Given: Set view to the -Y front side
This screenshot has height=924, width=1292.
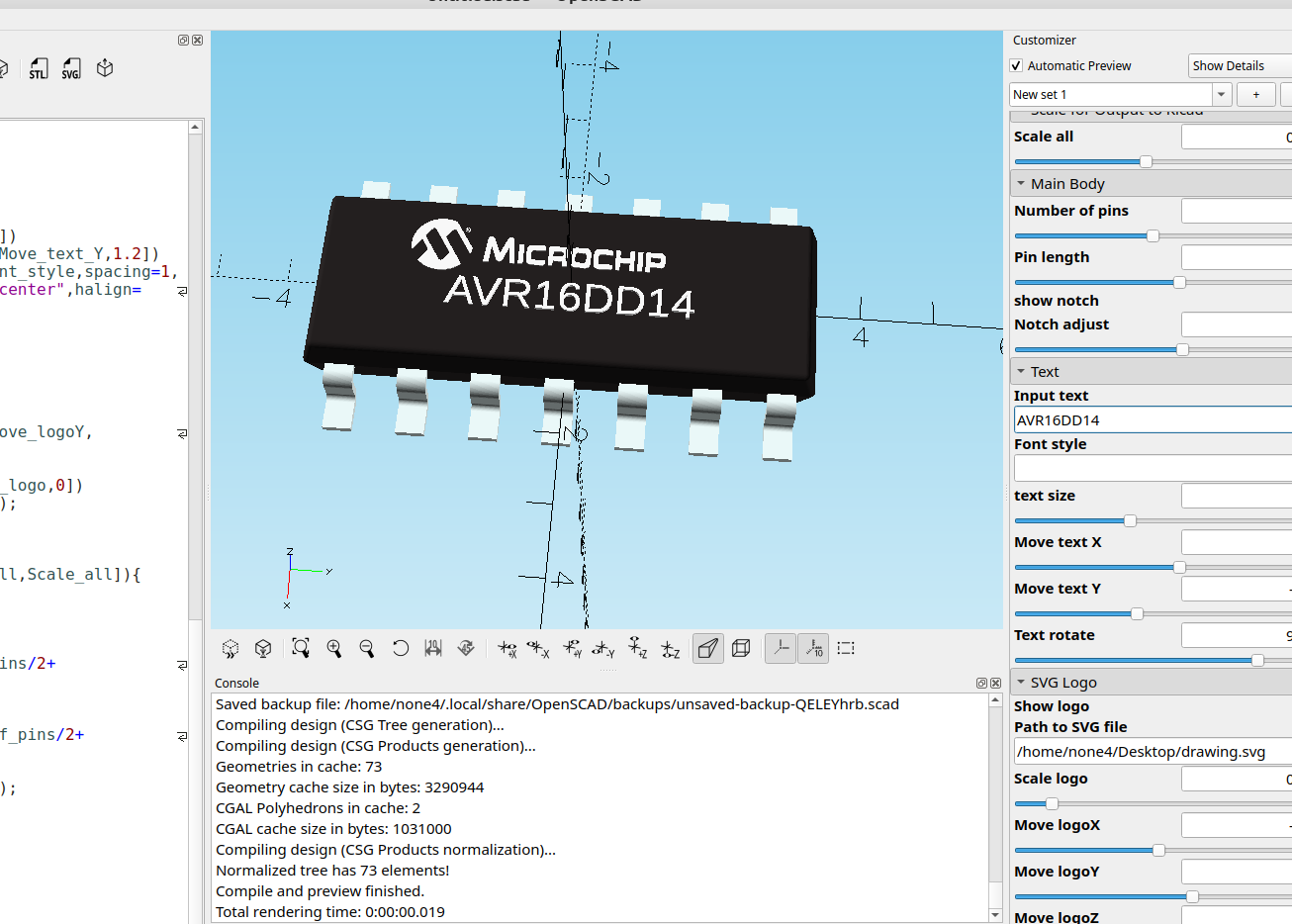Looking at the screenshot, I should 604,648.
